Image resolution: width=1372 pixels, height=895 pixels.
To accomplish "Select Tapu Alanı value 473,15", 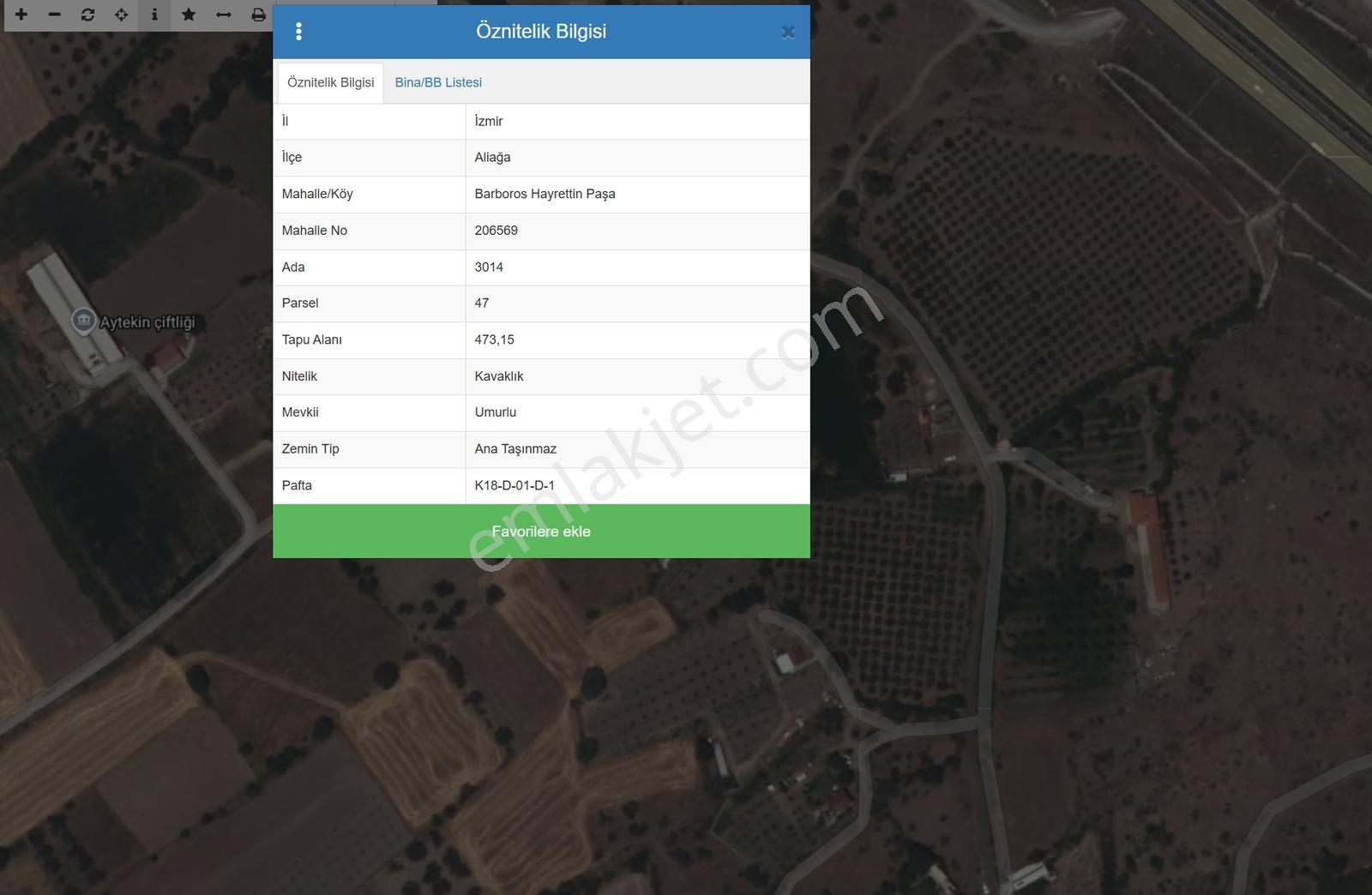I will tap(494, 339).
